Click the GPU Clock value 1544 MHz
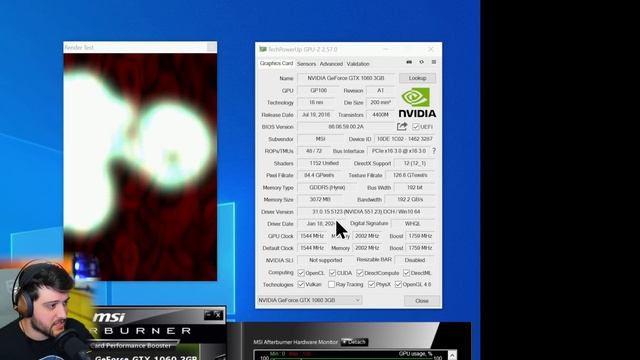Screen dimensions: 640x360 click(312, 236)
